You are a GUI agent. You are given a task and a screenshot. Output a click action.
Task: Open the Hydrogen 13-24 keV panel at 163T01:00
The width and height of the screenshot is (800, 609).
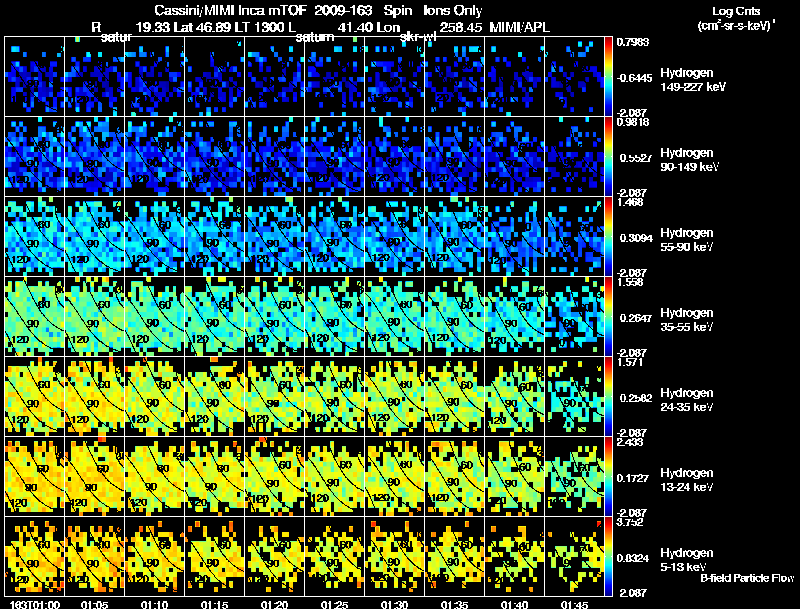tap(35, 476)
